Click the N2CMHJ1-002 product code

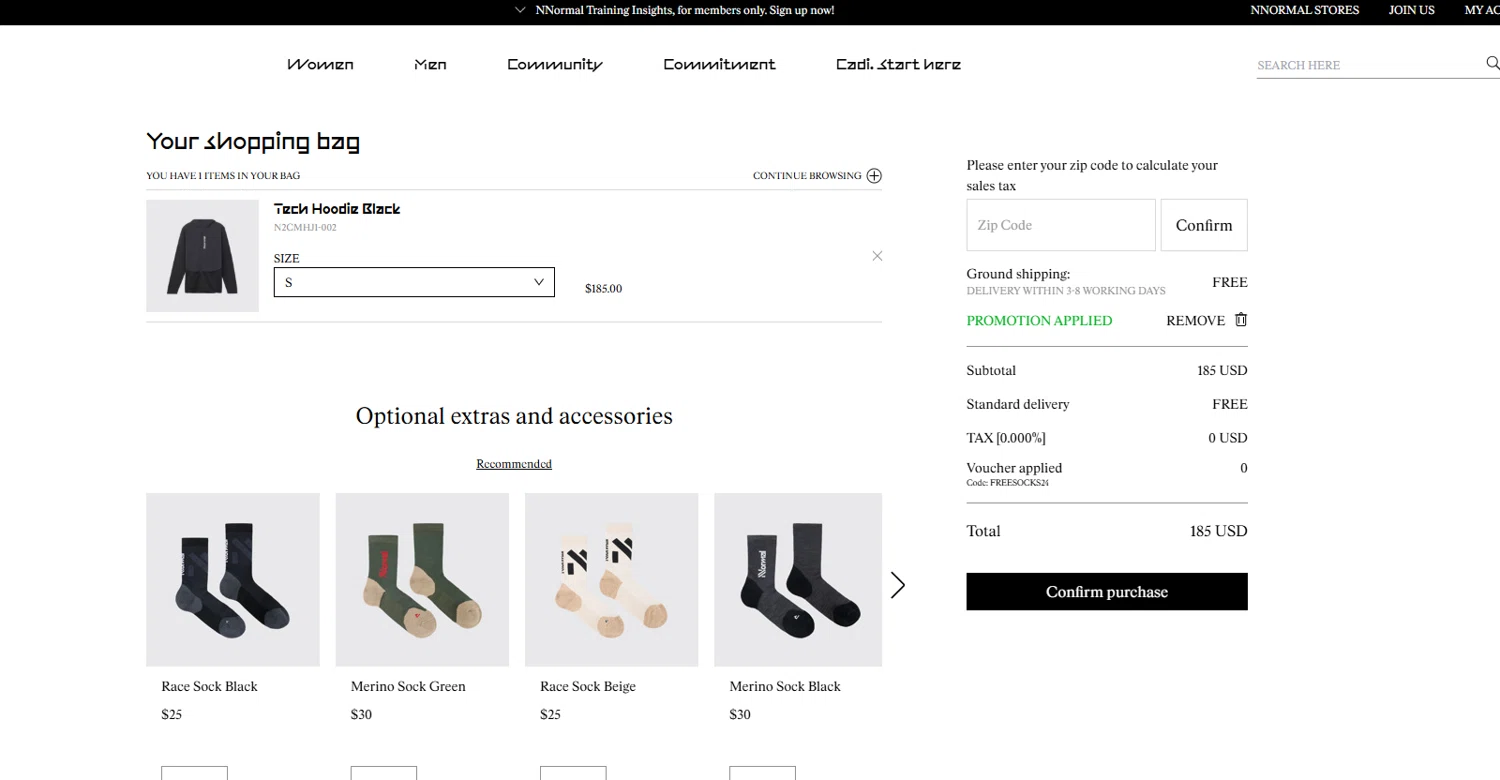coord(305,228)
